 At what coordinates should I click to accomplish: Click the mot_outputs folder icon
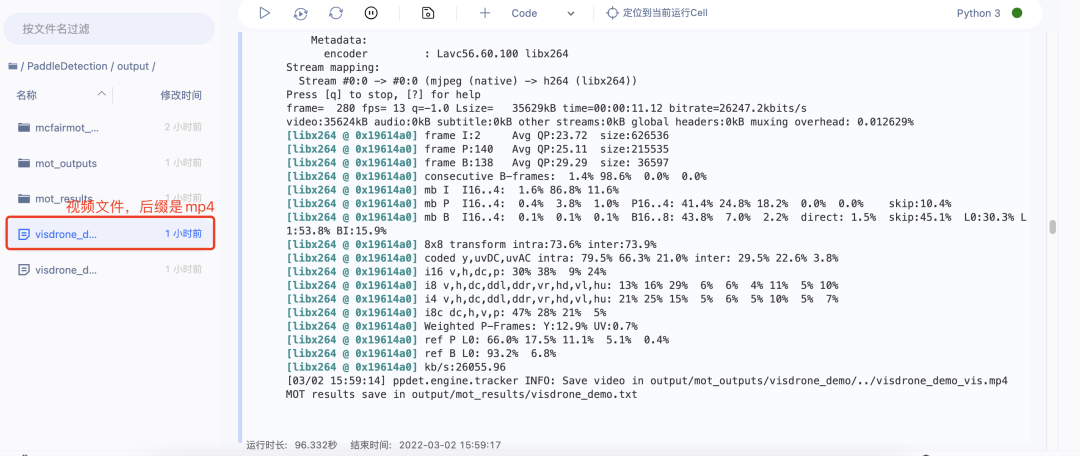[24, 163]
